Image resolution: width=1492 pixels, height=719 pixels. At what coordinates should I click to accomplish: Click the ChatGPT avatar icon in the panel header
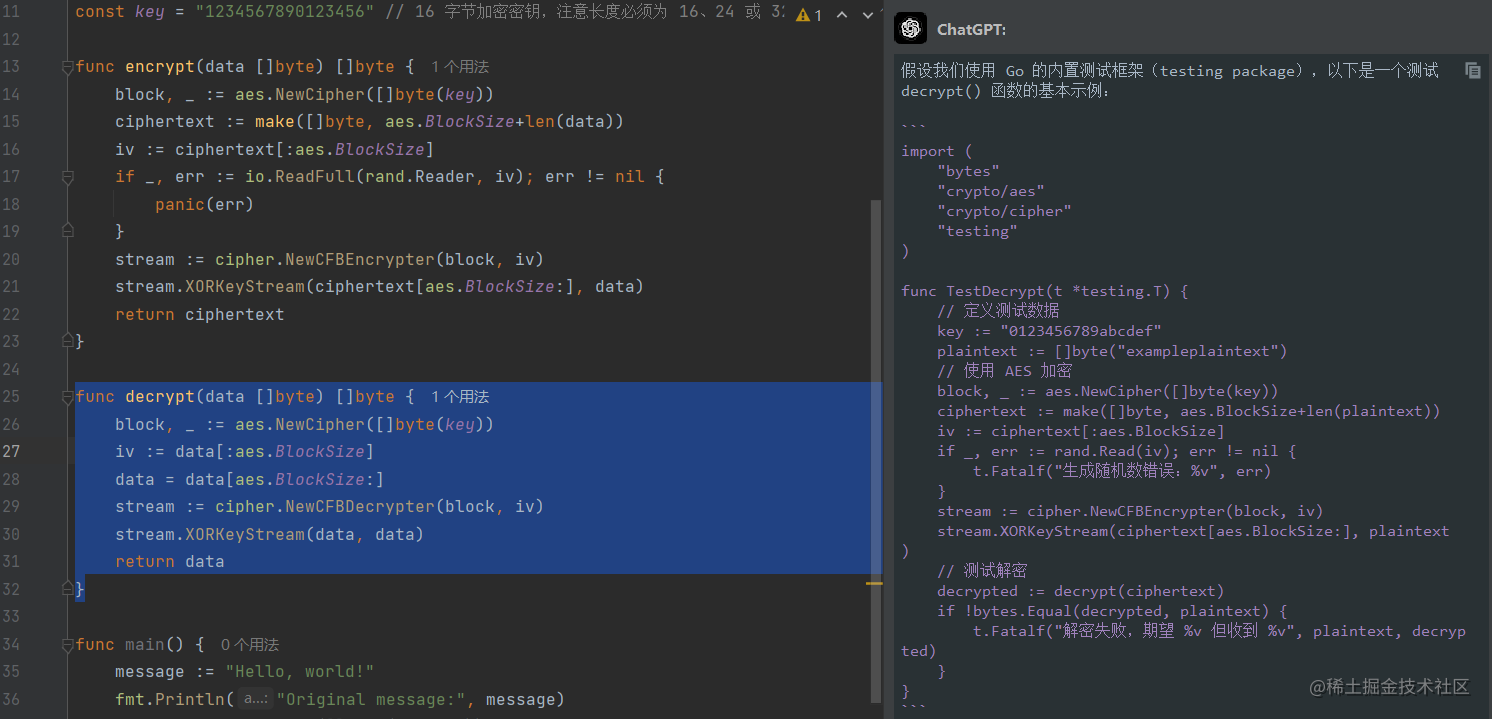(910, 28)
